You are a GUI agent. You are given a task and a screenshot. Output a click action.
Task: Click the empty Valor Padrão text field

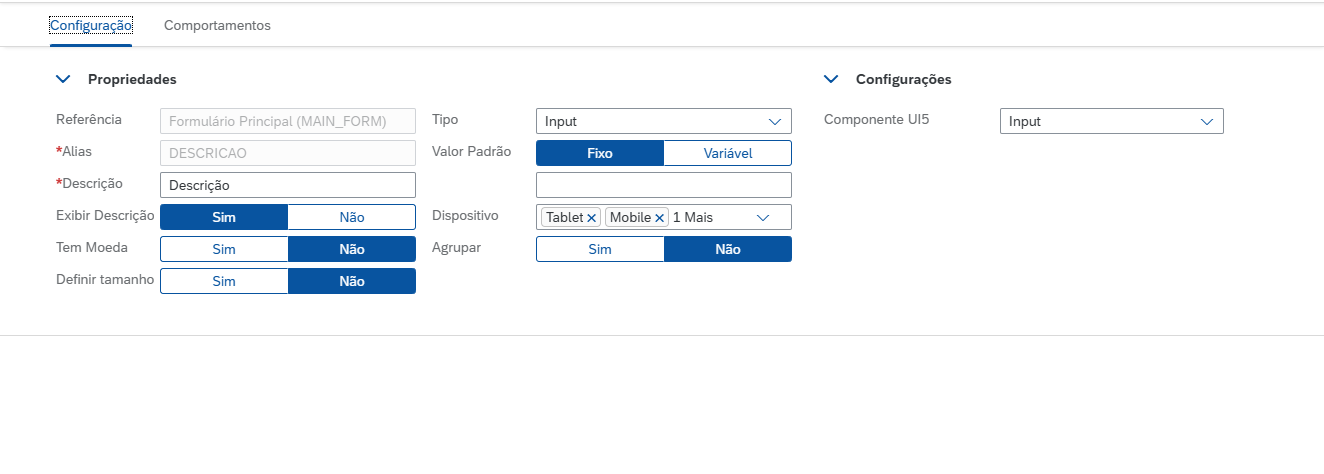point(663,185)
